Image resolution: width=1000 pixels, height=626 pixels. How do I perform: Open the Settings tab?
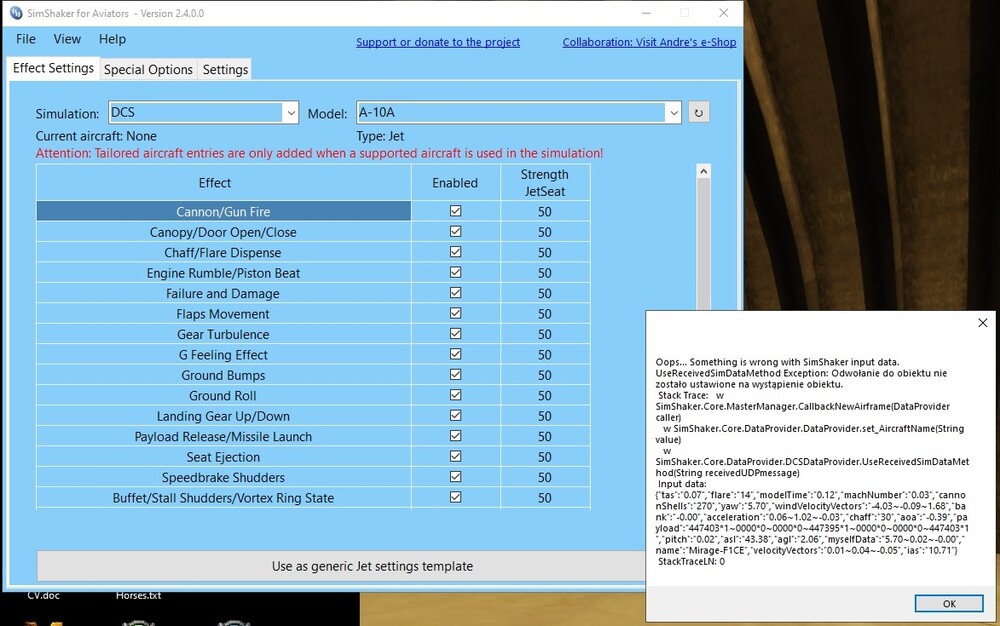click(225, 69)
